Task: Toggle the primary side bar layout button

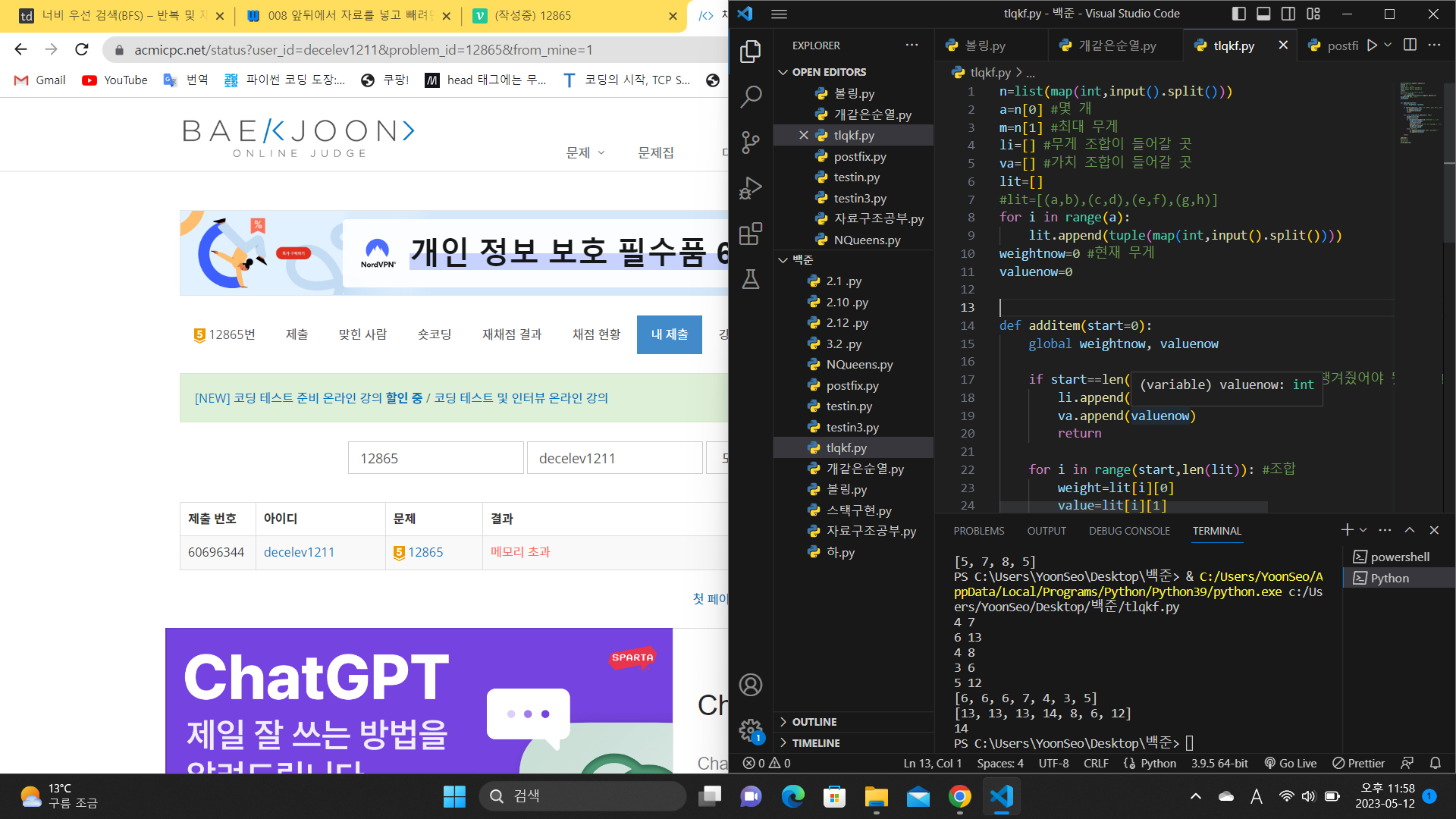Action: click(1239, 14)
